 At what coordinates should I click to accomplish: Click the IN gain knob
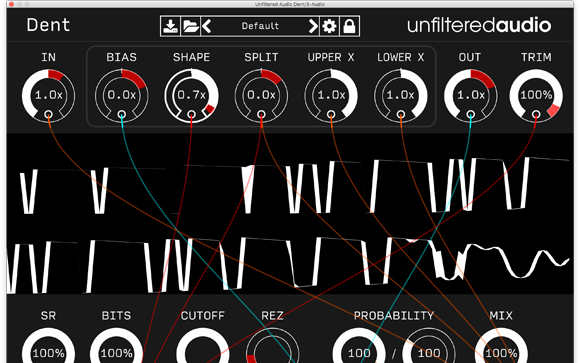(x=48, y=95)
